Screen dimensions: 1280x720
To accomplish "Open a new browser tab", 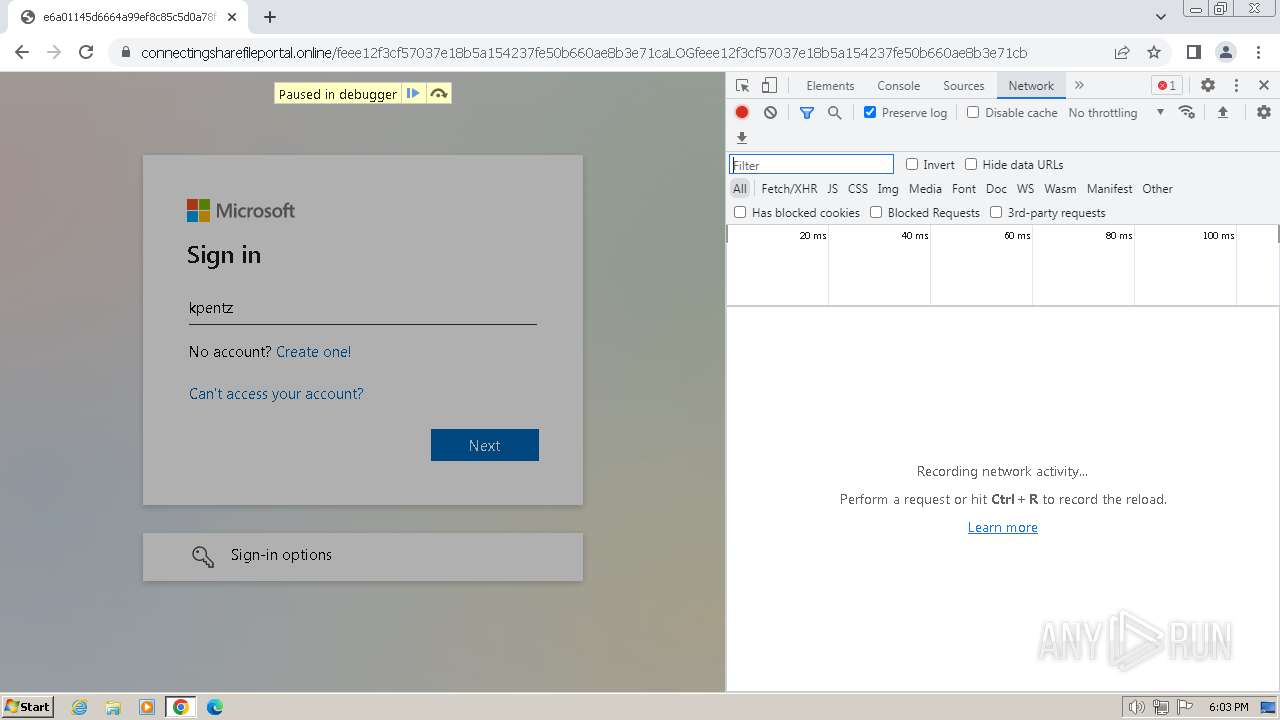I will [x=270, y=17].
